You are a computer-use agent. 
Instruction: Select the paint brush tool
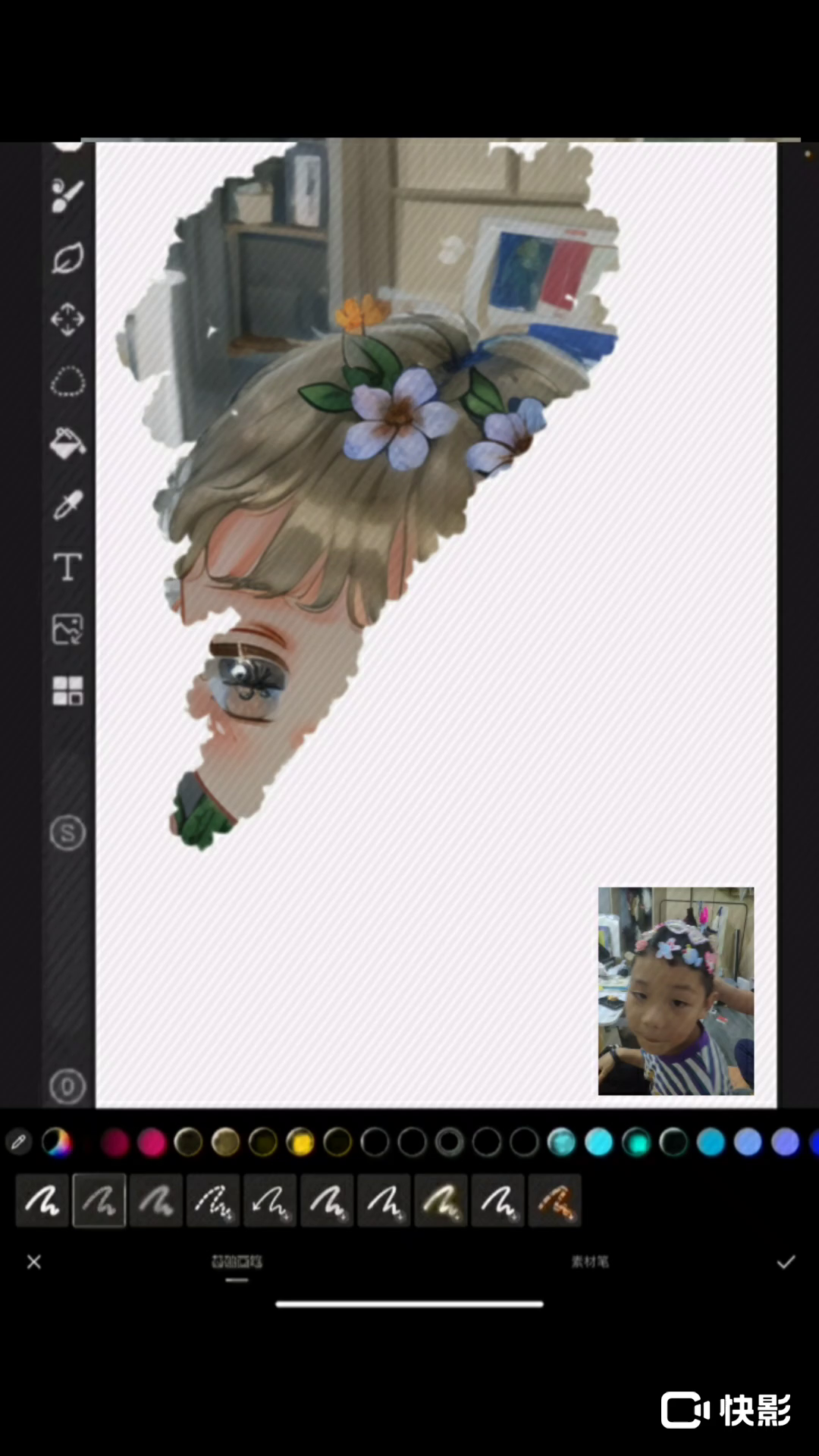[x=67, y=196]
